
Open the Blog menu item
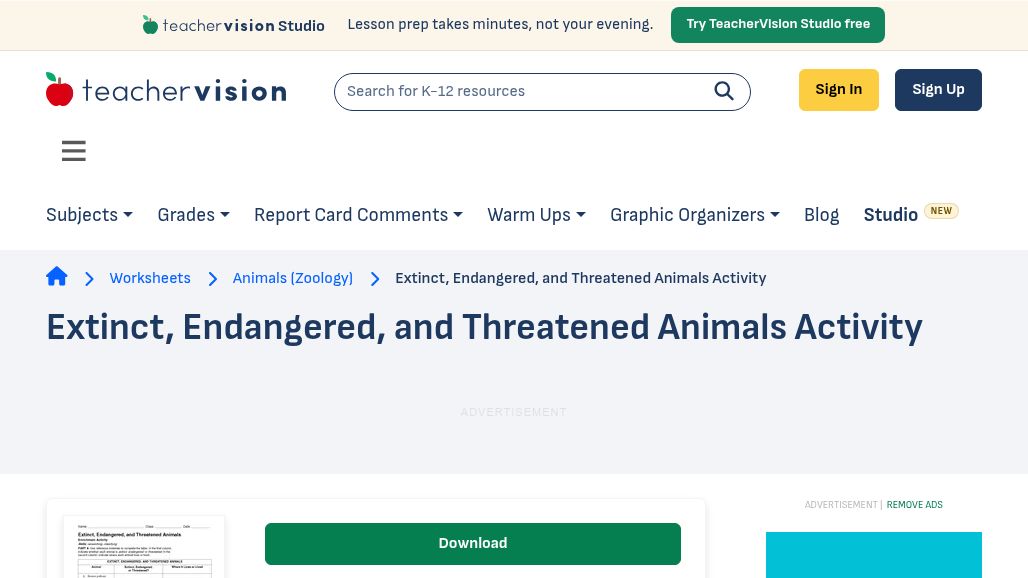click(821, 215)
